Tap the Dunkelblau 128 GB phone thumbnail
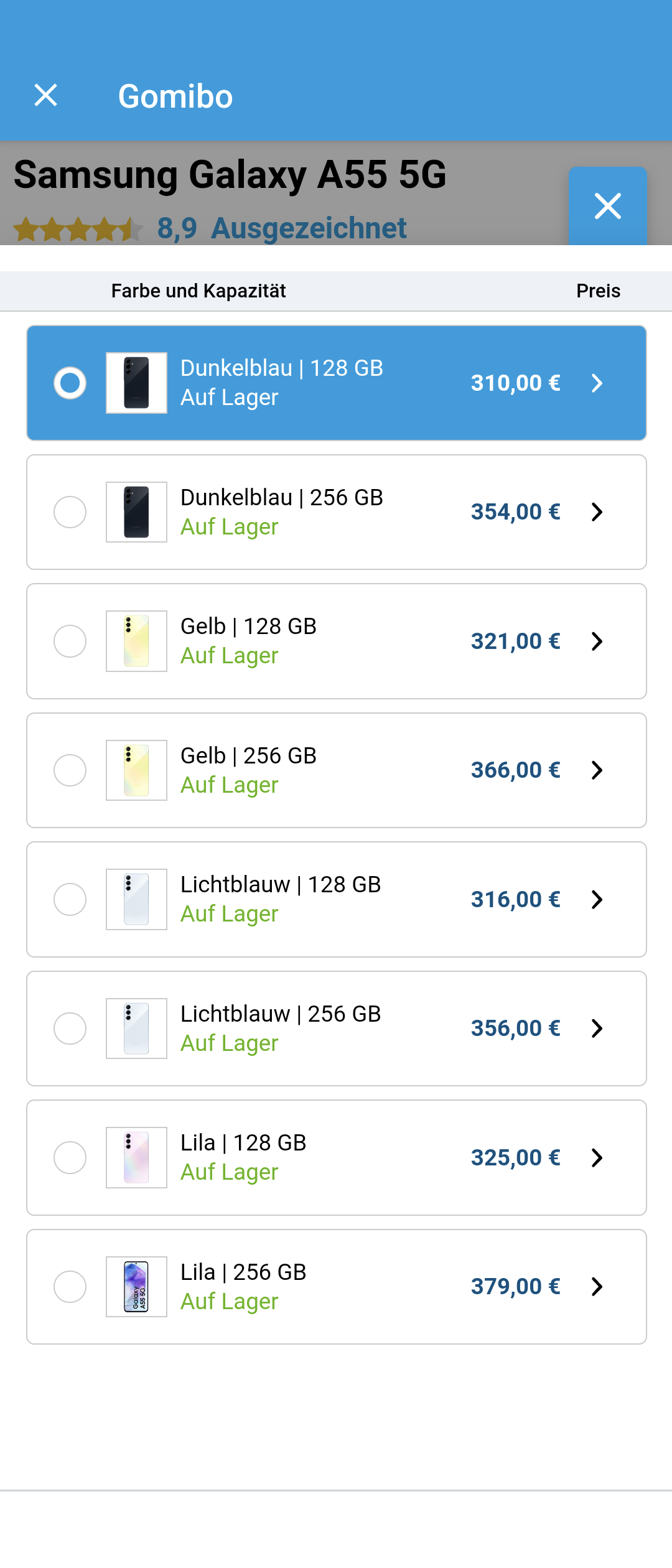Viewport: 672px width, 1568px height. tap(136, 383)
